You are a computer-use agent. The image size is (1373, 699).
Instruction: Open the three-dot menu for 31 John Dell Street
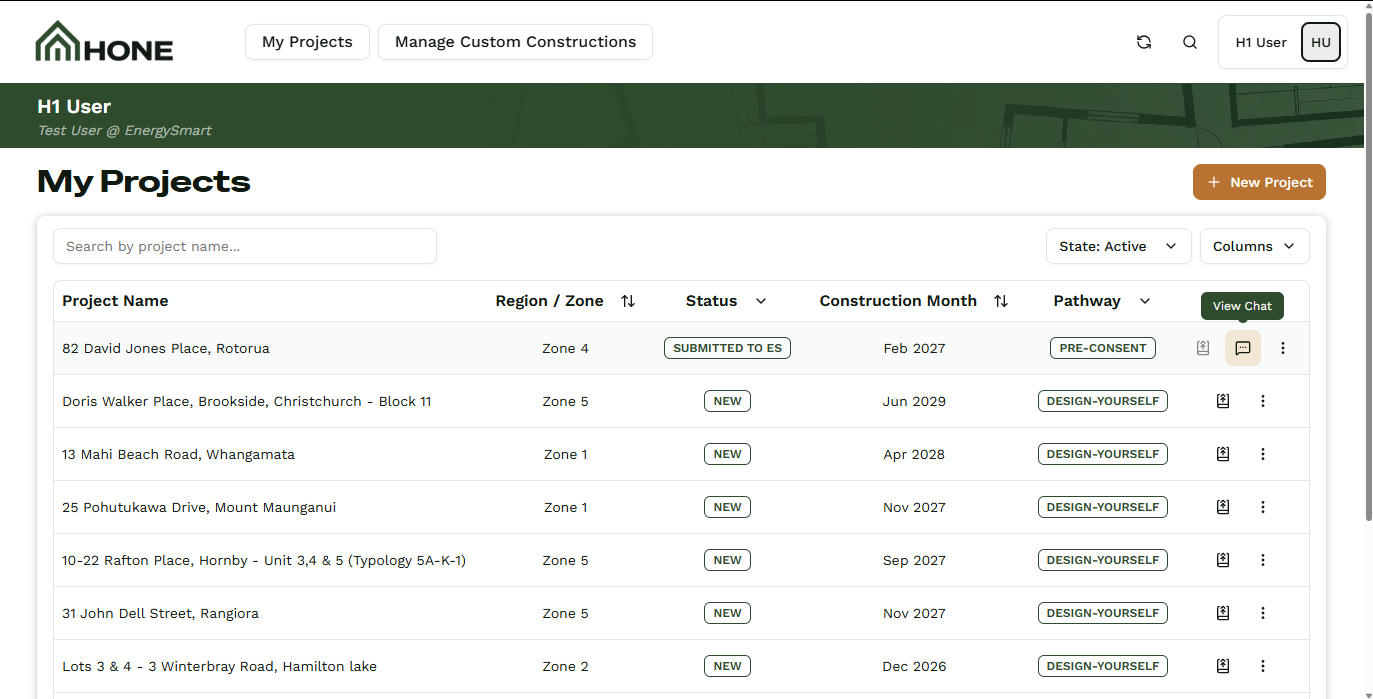[1263, 613]
